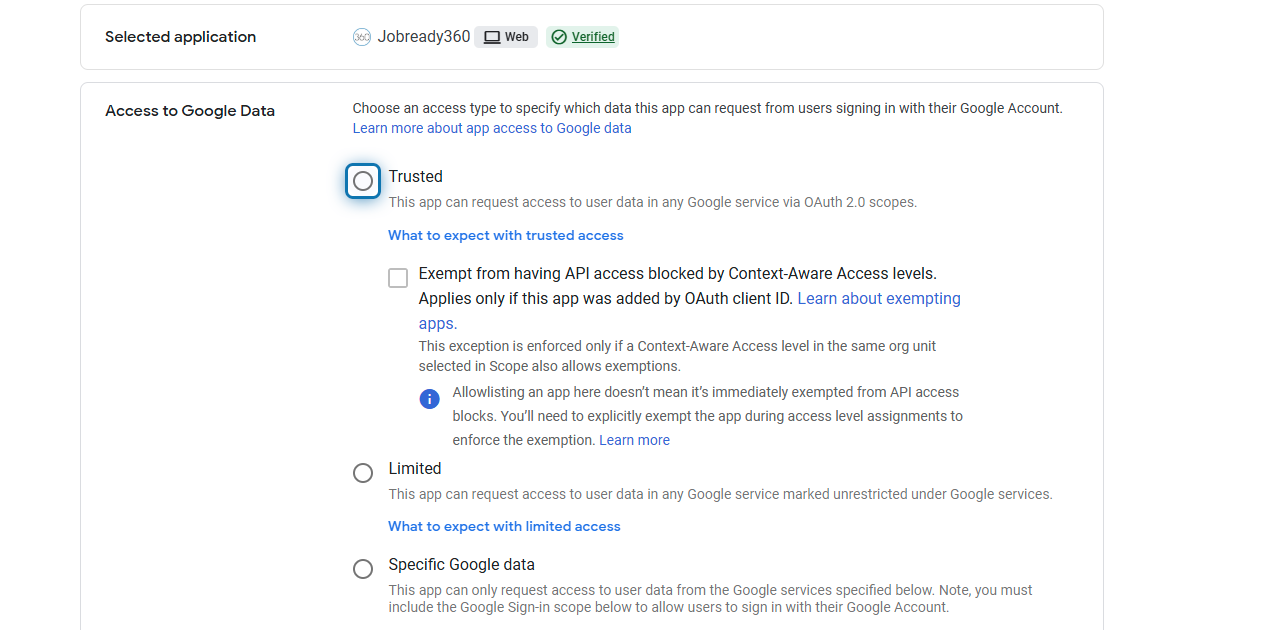
Task: Click the Selected application label
Action: pyautogui.click(x=181, y=37)
